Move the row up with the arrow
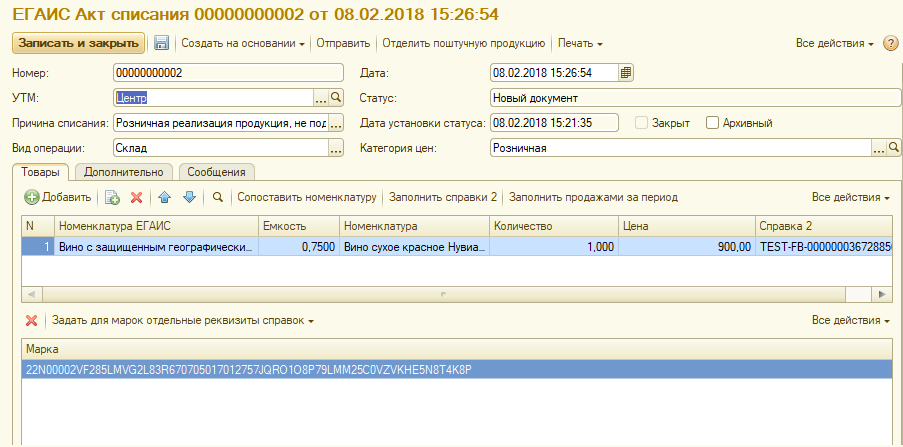The height and width of the screenshot is (447, 903). tap(166, 198)
